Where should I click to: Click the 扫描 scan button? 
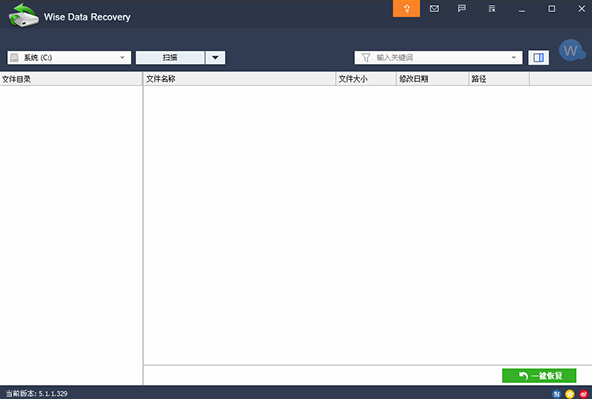coord(170,57)
